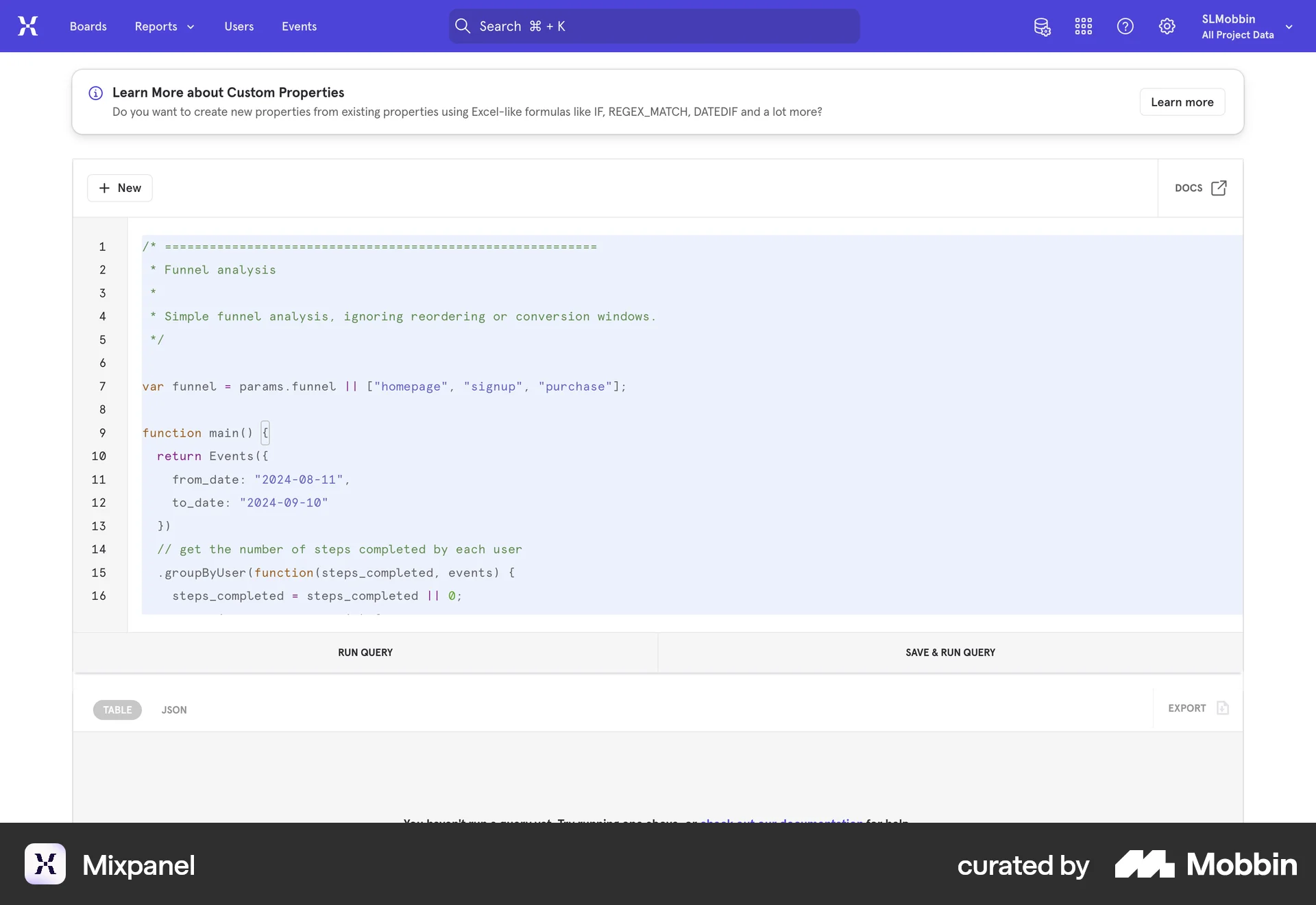The width and height of the screenshot is (1316, 905).
Task: Switch results view to JSON
Action: pyautogui.click(x=174, y=710)
